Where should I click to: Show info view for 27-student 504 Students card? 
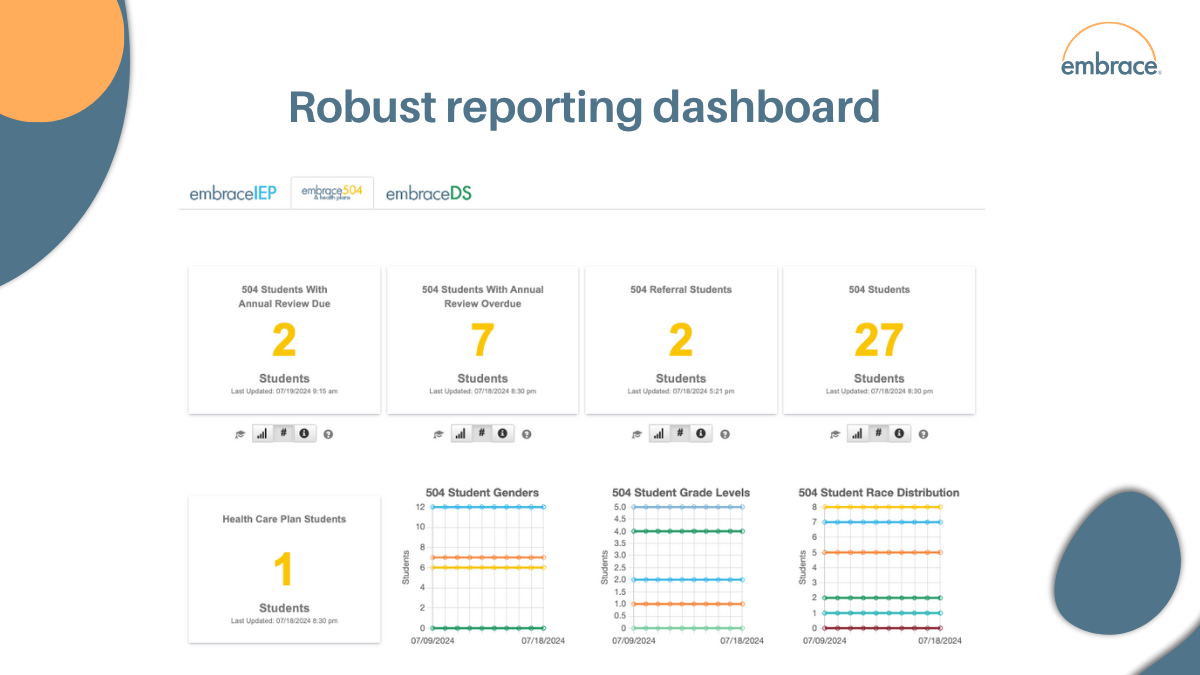pos(898,433)
